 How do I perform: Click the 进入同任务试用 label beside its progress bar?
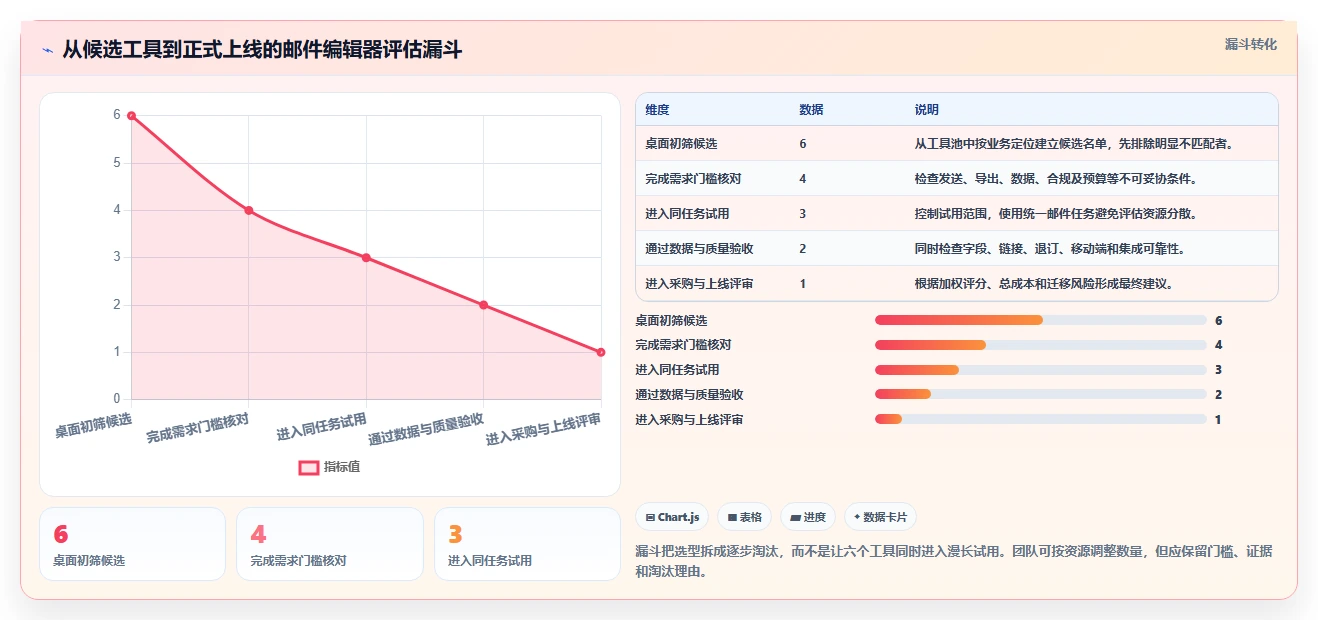coord(677,370)
